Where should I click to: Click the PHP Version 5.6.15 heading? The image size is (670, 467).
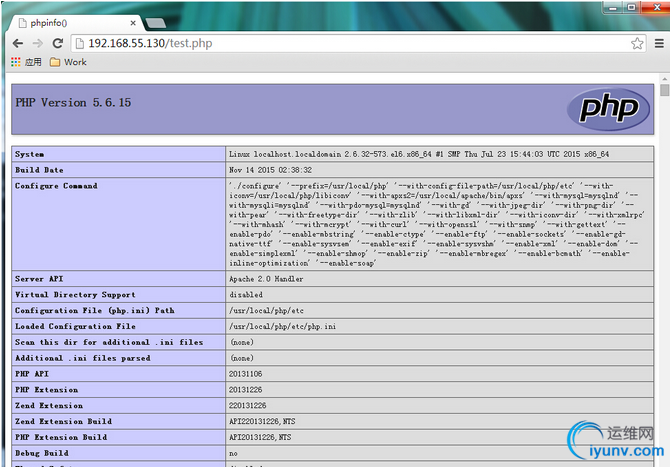pyautogui.click(x=73, y=103)
